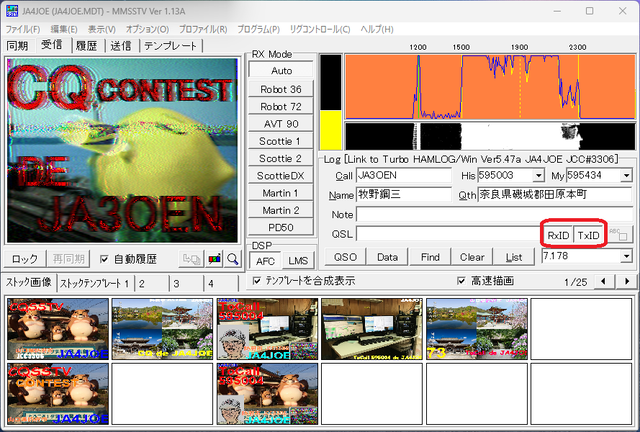Click the Note input field

(494, 214)
